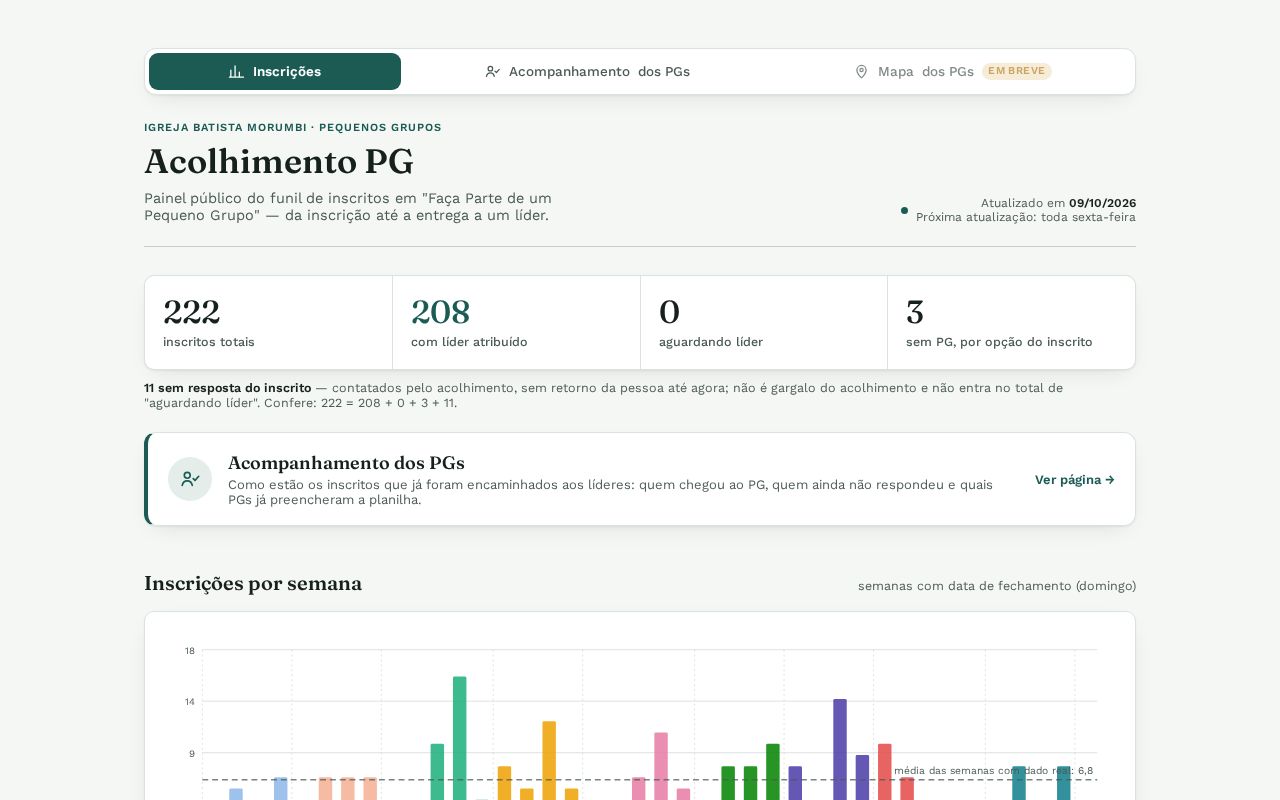
Task: Follow the Ver página link
Action: coord(1075,480)
